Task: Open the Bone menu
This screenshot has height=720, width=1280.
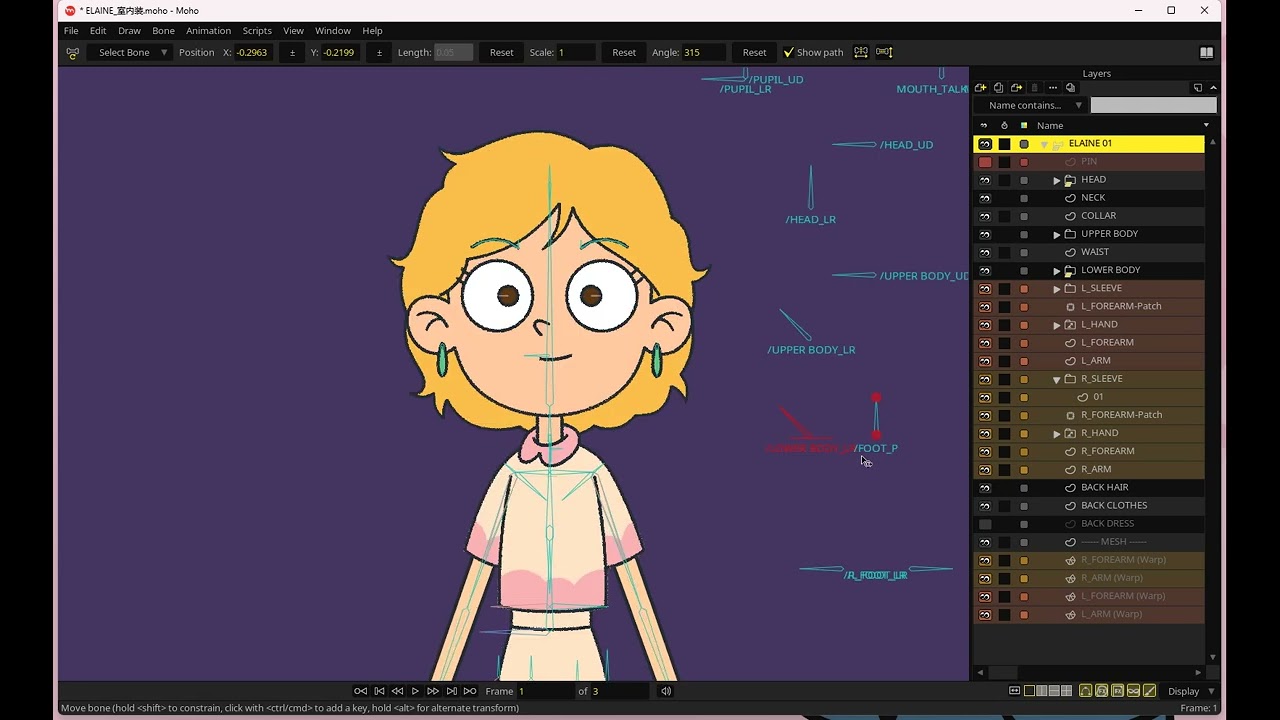Action: [x=163, y=31]
